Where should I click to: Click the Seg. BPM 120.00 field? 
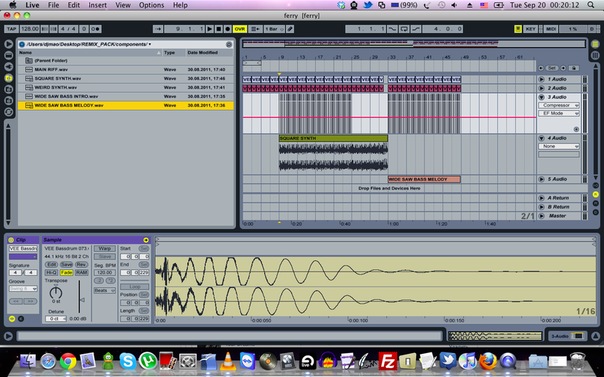point(104,273)
